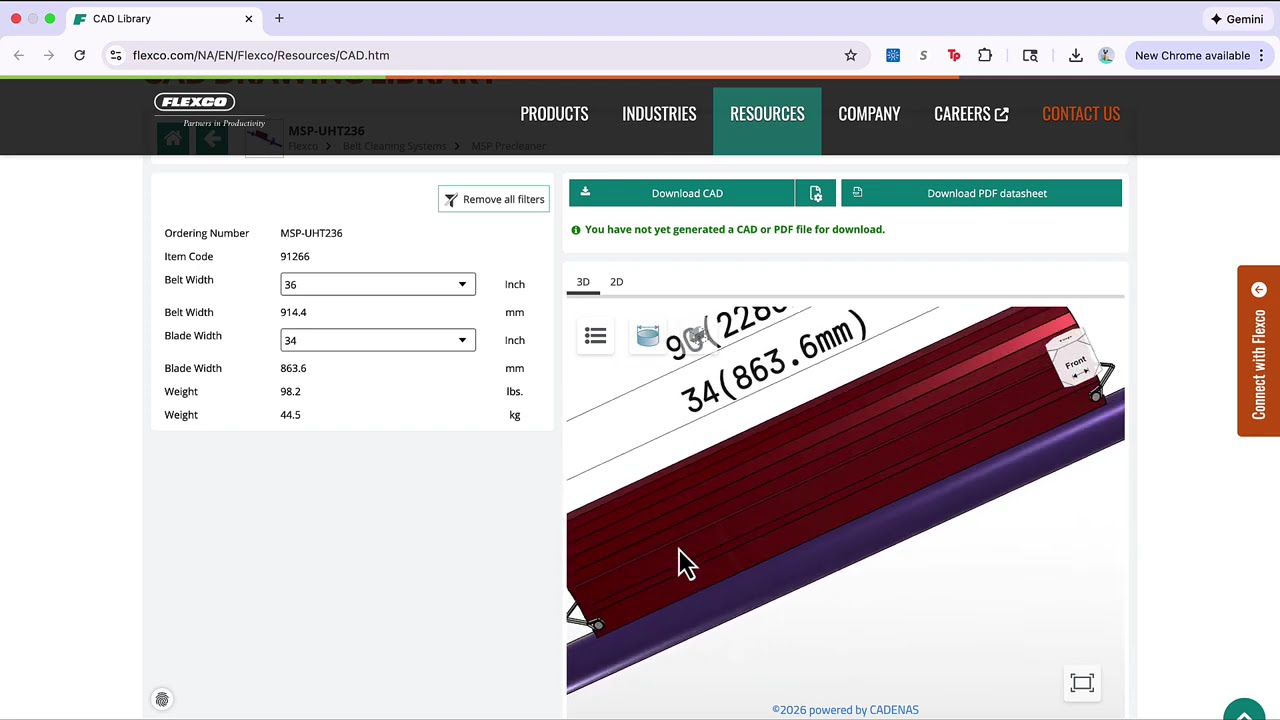Close the CAD Library tab

click(x=249, y=18)
